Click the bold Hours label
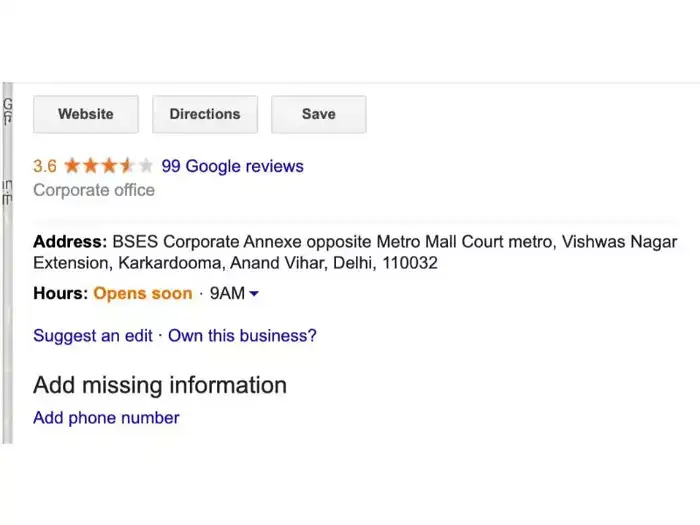The height and width of the screenshot is (525, 700). tap(60, 294)
